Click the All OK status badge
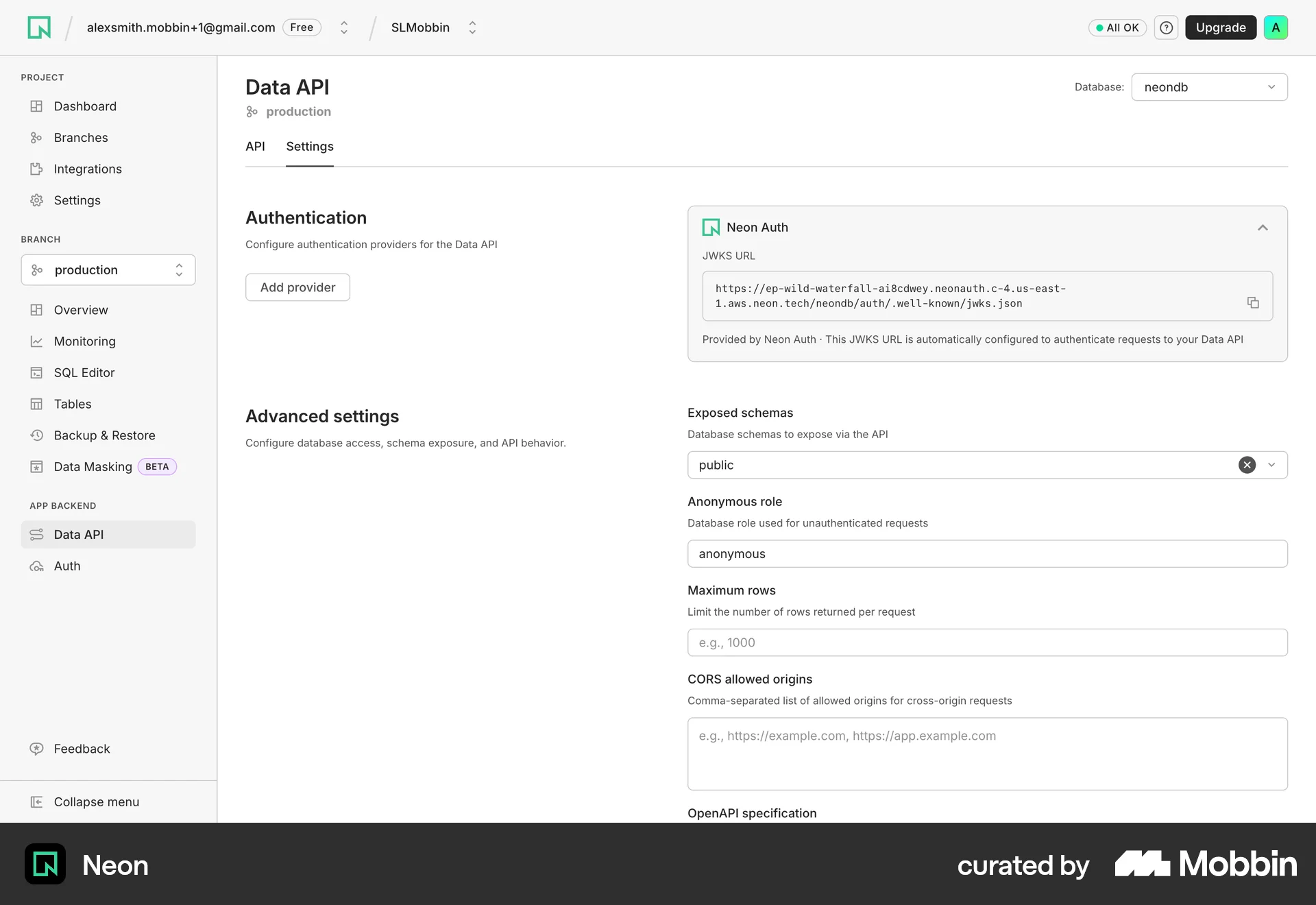This screenshot has height=905, width=1316. 1117,27
